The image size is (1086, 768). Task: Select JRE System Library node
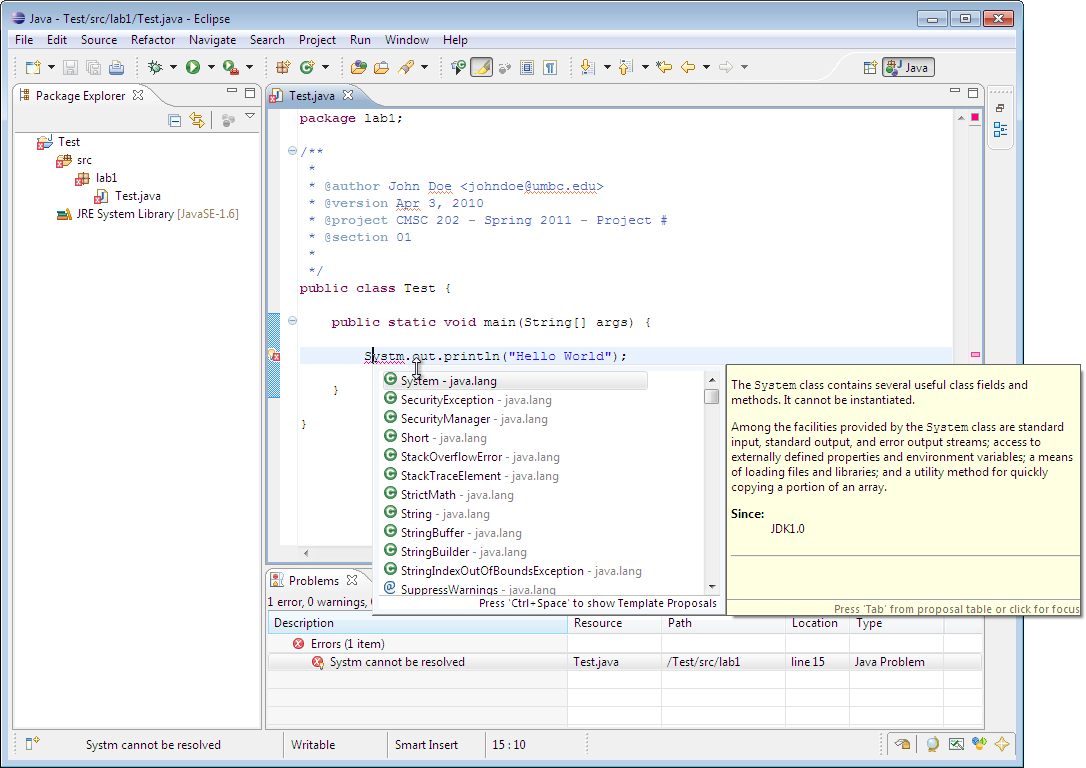click(x=148, y=214)
